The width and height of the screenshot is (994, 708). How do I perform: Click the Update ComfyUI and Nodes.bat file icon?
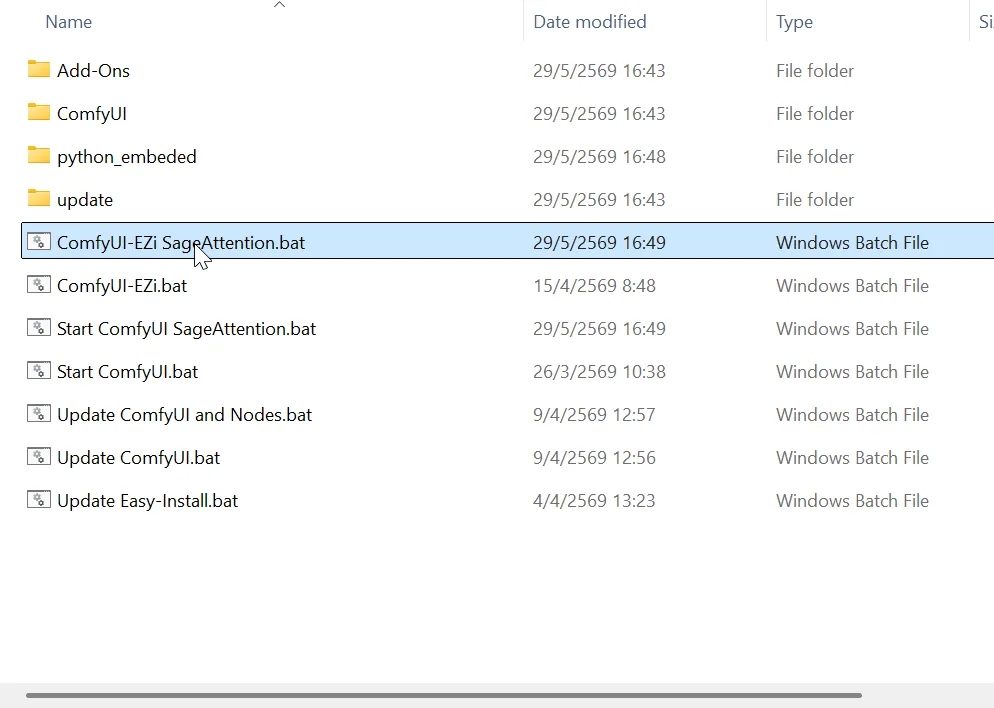coord(39,414)
